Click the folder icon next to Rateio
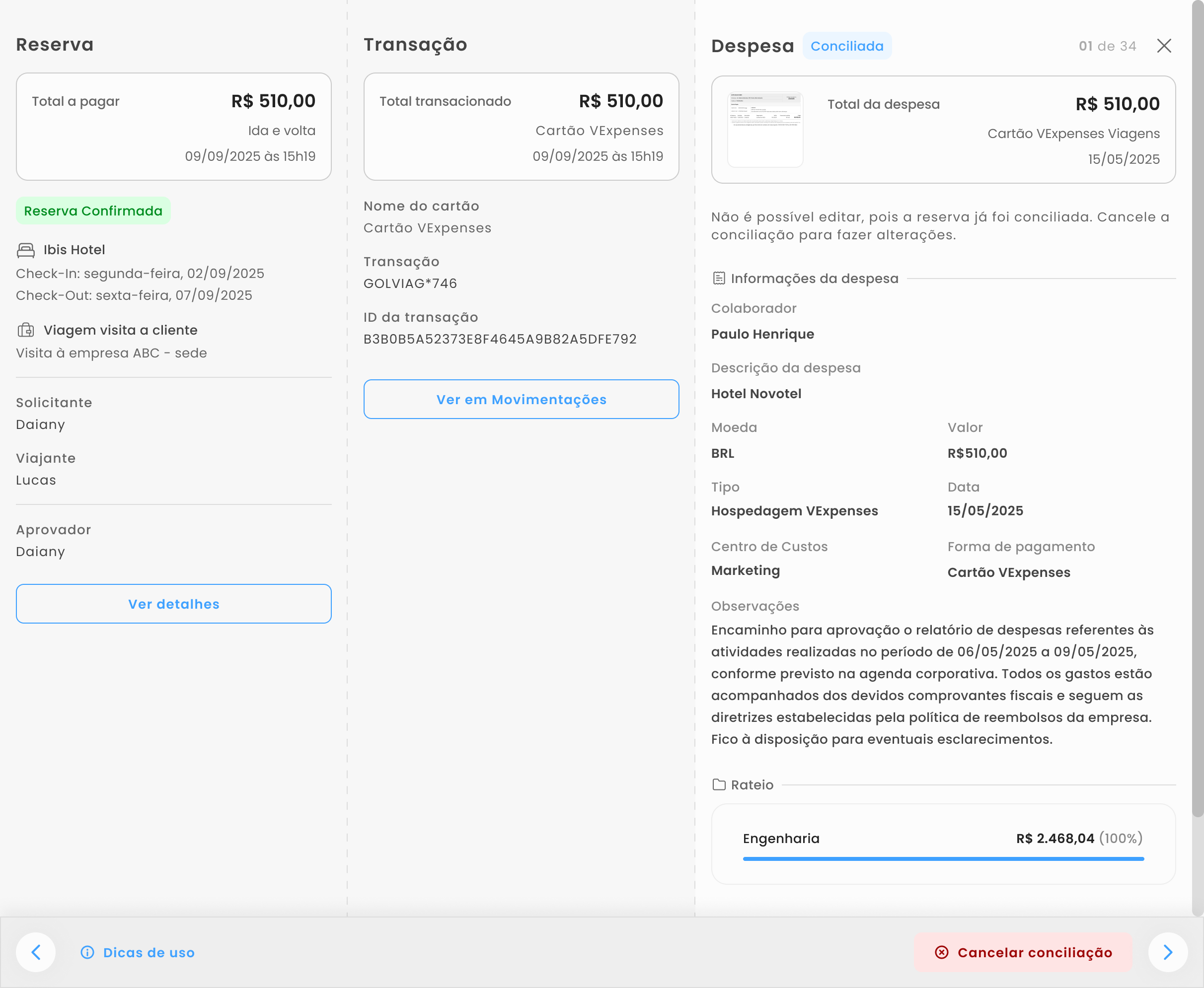This screenshot has width=1204, height=988. (x=719, y=785)
